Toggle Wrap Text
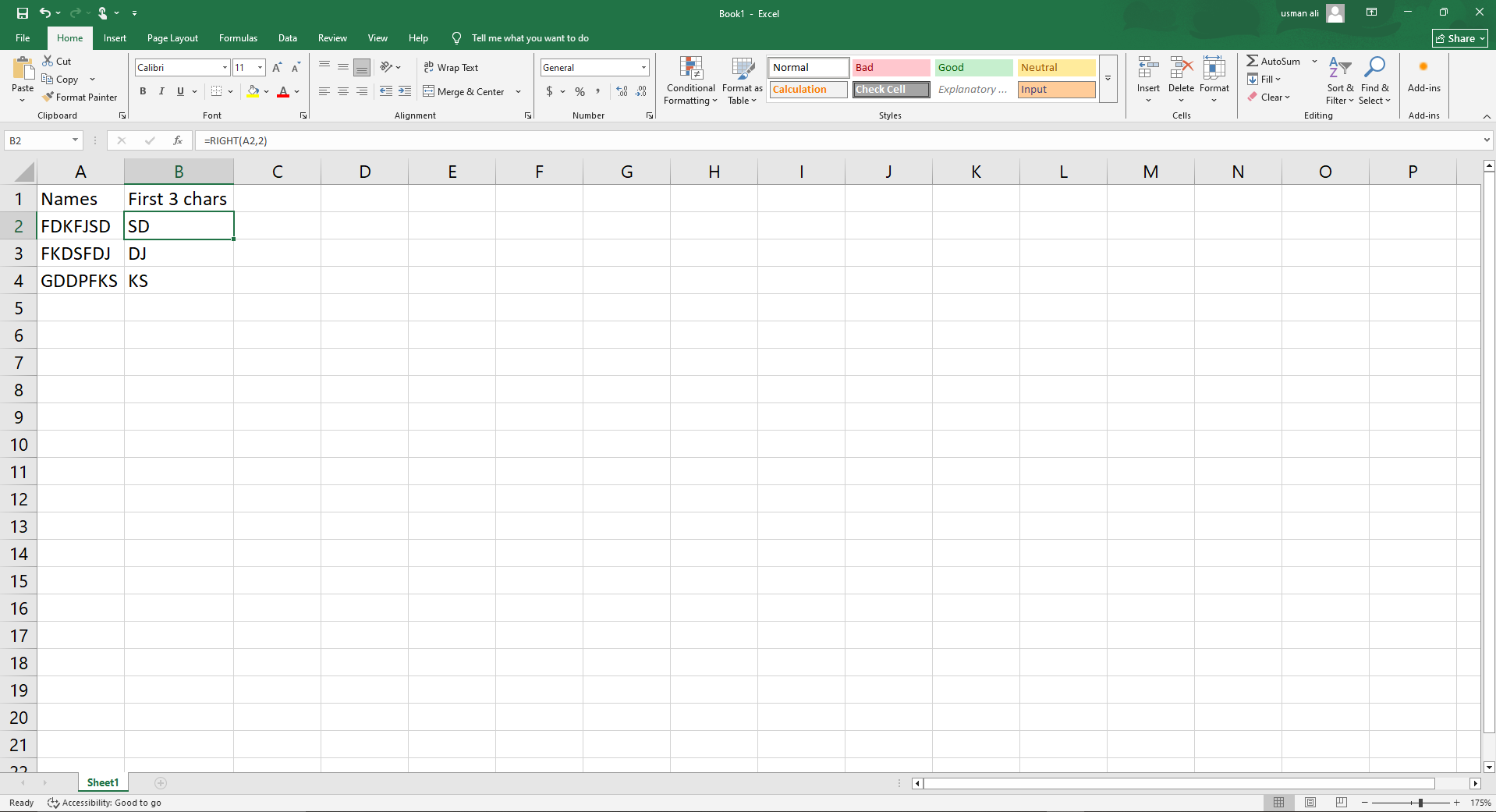1496x812 pixels. (451, 68)
